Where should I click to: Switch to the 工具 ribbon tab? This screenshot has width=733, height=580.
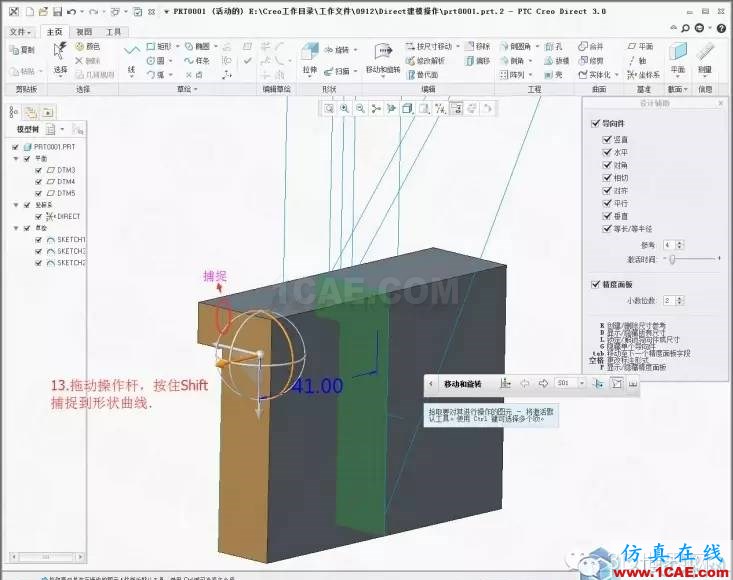click(113, 32)
